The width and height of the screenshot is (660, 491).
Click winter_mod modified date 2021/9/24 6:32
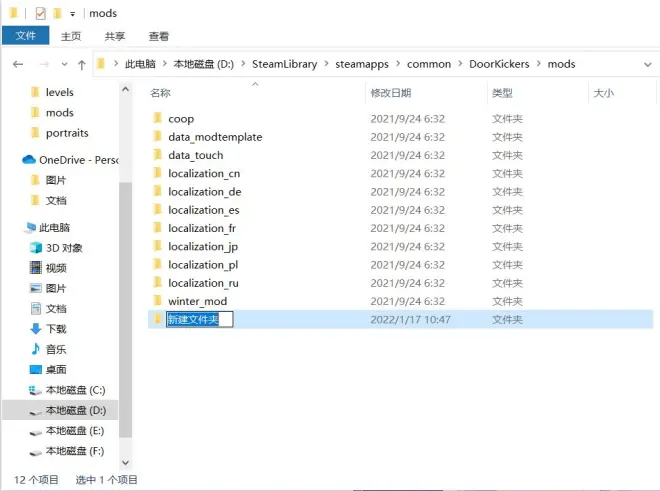(407, 301)
